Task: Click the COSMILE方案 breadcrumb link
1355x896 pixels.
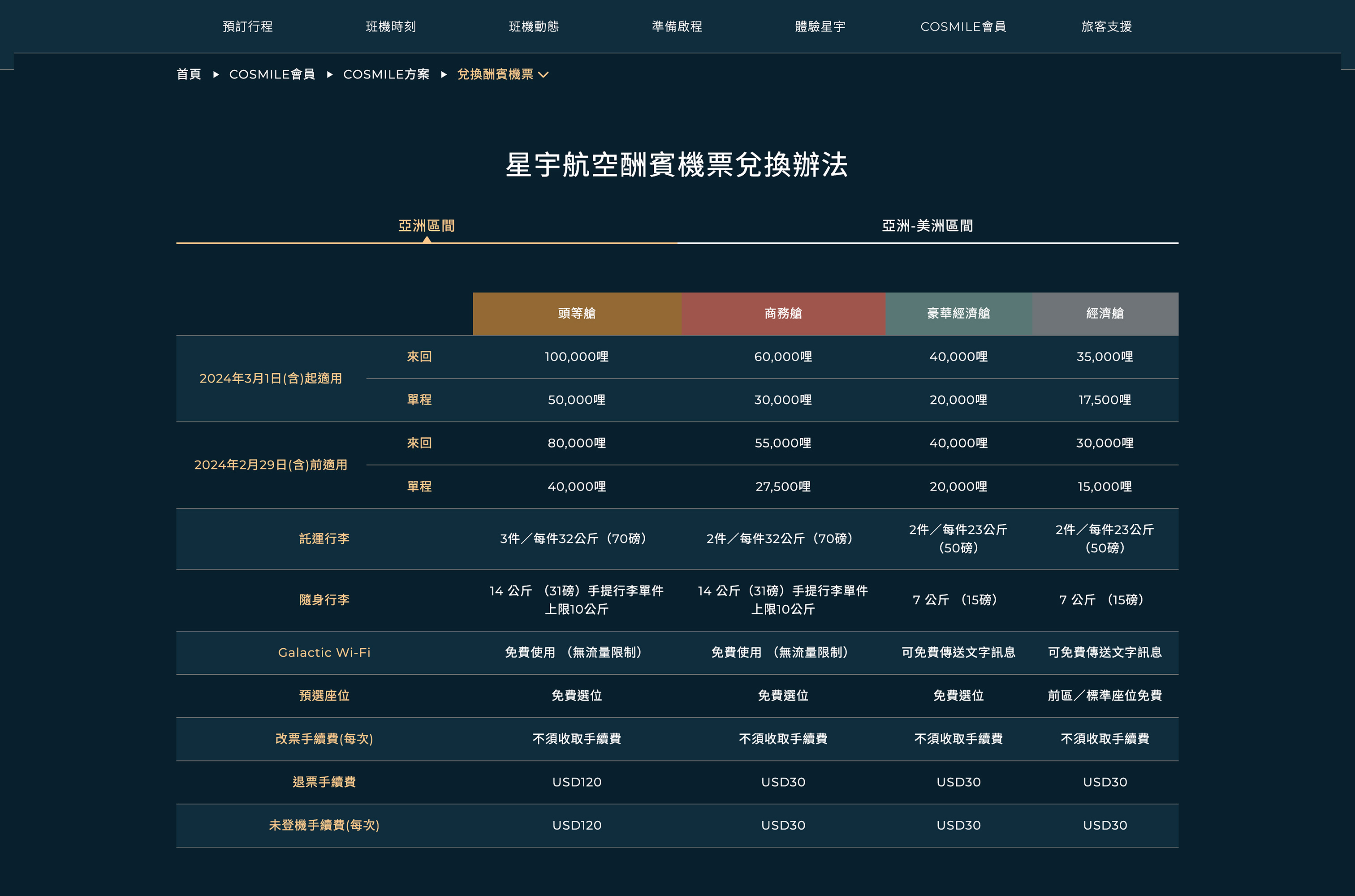Action: click(x=386, y=74)
